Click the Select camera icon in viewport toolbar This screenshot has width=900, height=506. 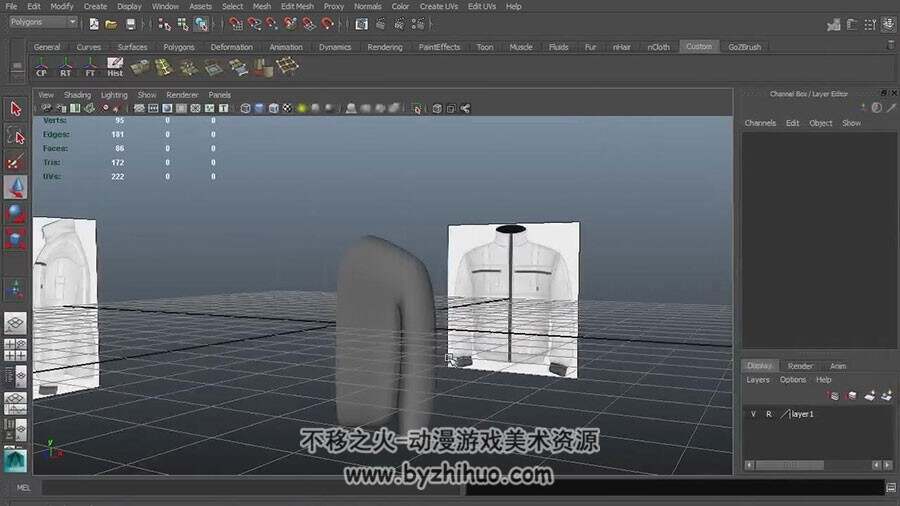click(x=46, y=108)
